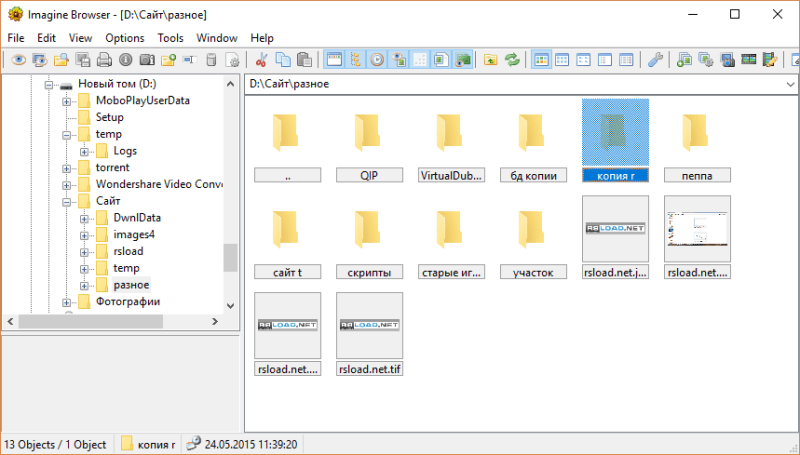
Task: Toggle the preview panel eye button
Action: point(398,60)
